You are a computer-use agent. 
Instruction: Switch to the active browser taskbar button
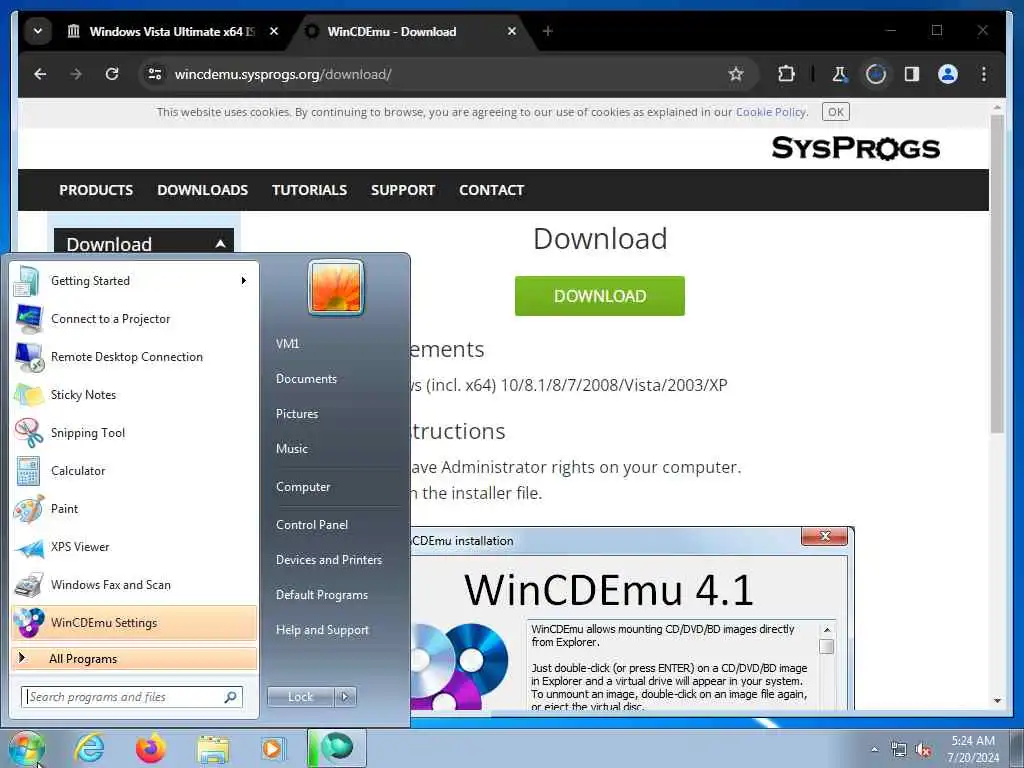tap(337, 748)
